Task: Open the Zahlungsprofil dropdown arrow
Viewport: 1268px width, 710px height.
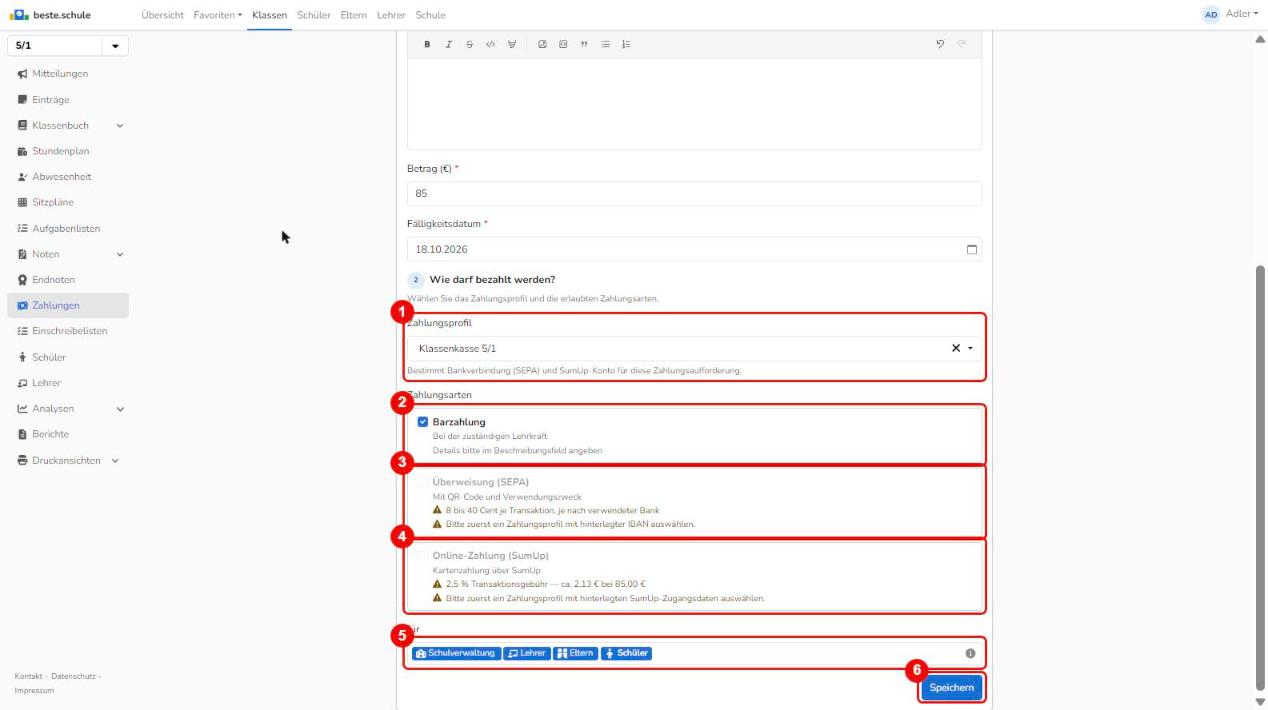Action: (x=971, y=348)
